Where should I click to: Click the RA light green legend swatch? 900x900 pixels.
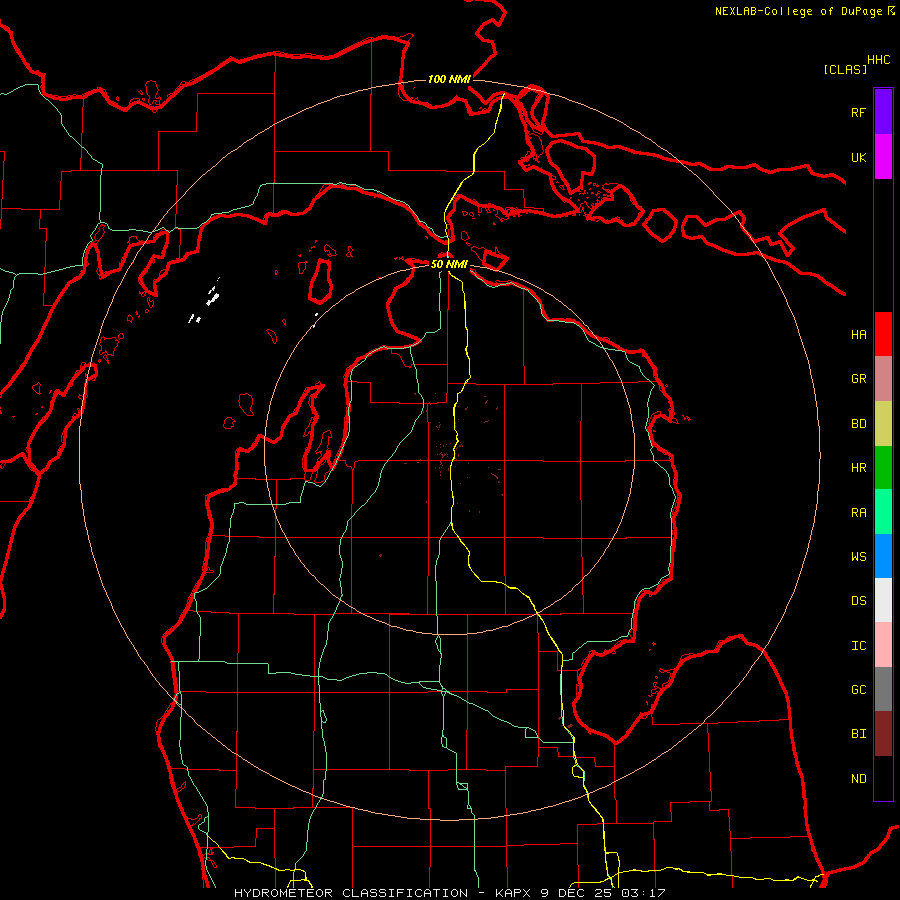point(883,512)
